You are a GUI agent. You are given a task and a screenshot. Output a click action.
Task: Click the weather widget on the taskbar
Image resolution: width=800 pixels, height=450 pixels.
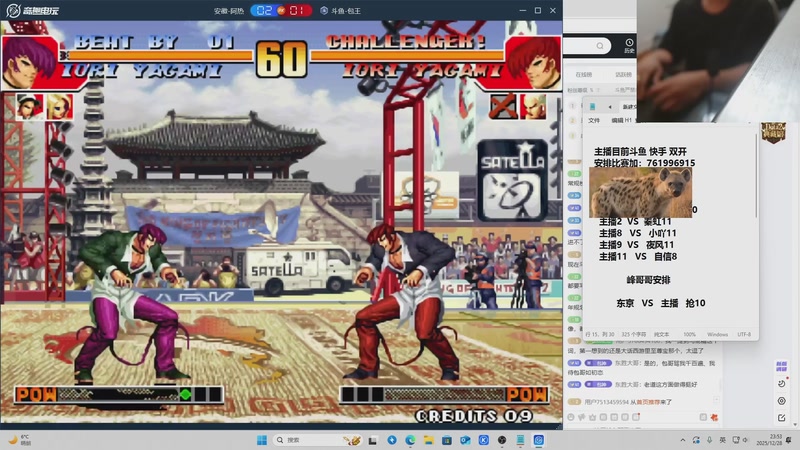coord(18,439)
